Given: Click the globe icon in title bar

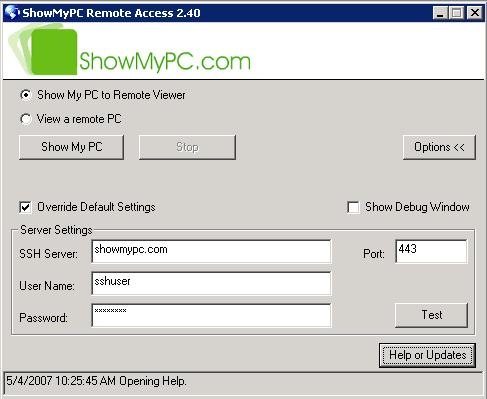Looking at the screenshot, I should (x=12, y=13).
